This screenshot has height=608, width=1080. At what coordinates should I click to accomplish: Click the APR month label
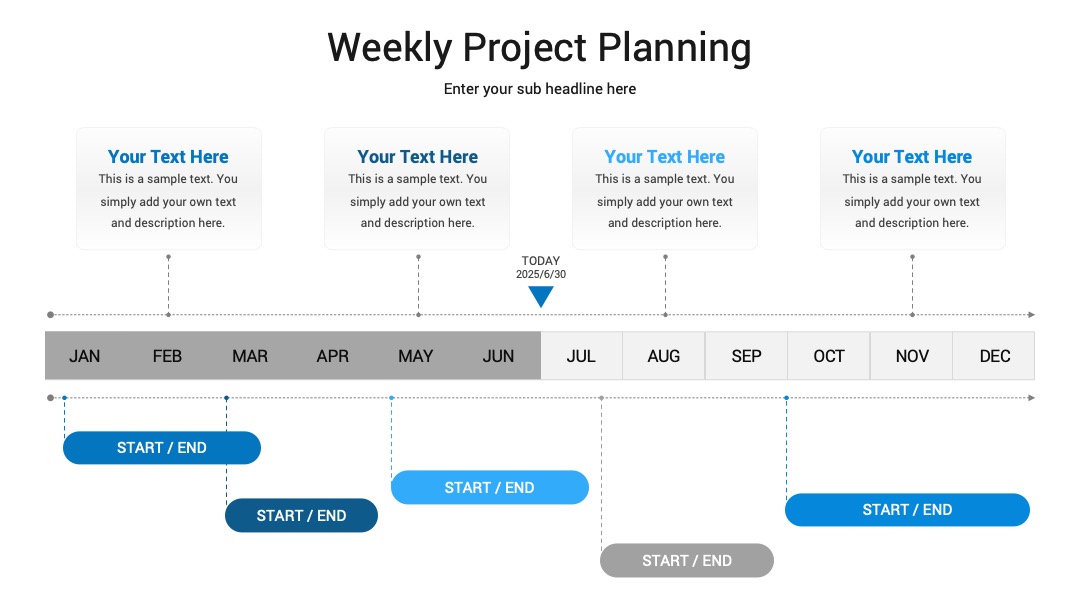click(x=333, y=356)
